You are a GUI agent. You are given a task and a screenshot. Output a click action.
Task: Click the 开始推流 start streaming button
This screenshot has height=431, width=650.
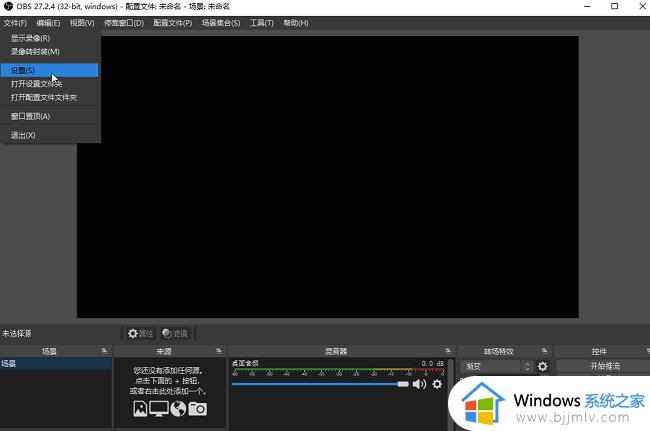coord(604,366)
